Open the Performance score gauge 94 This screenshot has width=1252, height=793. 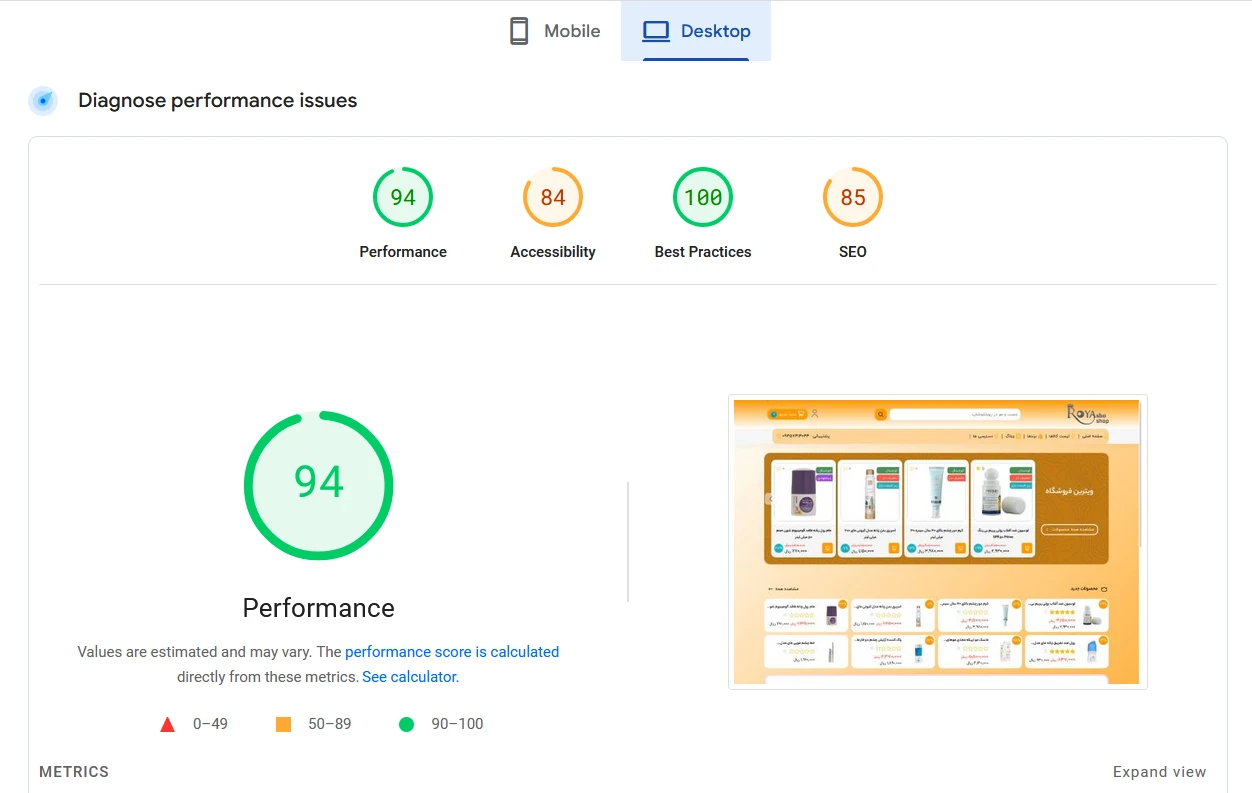(403, 197)
